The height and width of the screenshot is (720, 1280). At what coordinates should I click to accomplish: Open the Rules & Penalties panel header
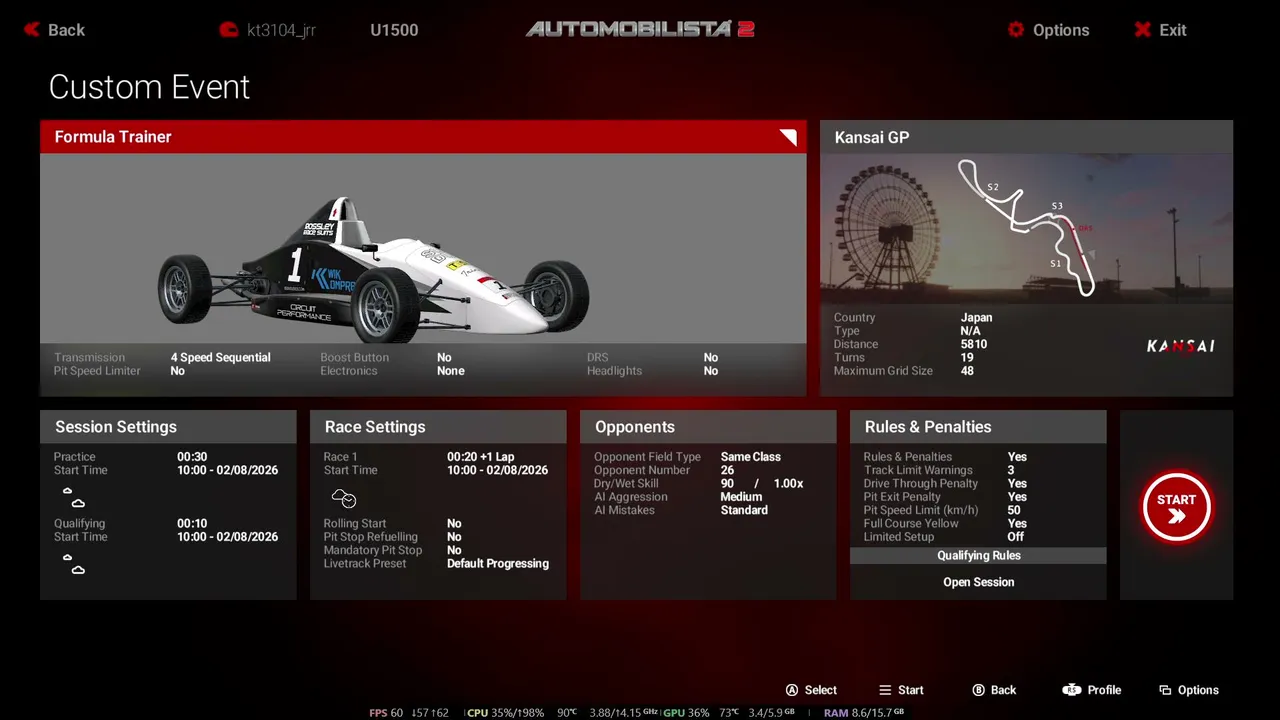pos(978,427)
